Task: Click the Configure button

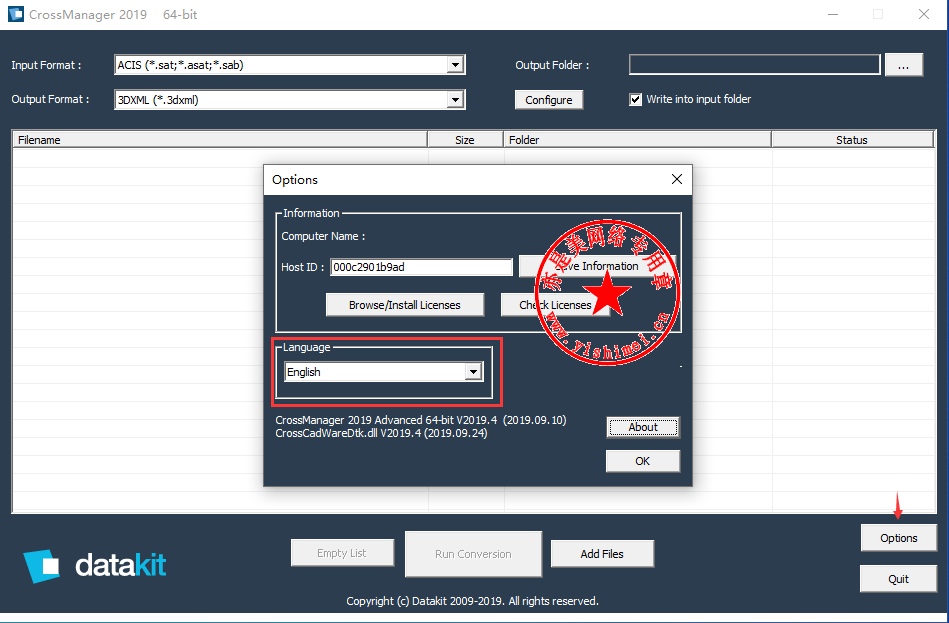Action: (548, 100)
